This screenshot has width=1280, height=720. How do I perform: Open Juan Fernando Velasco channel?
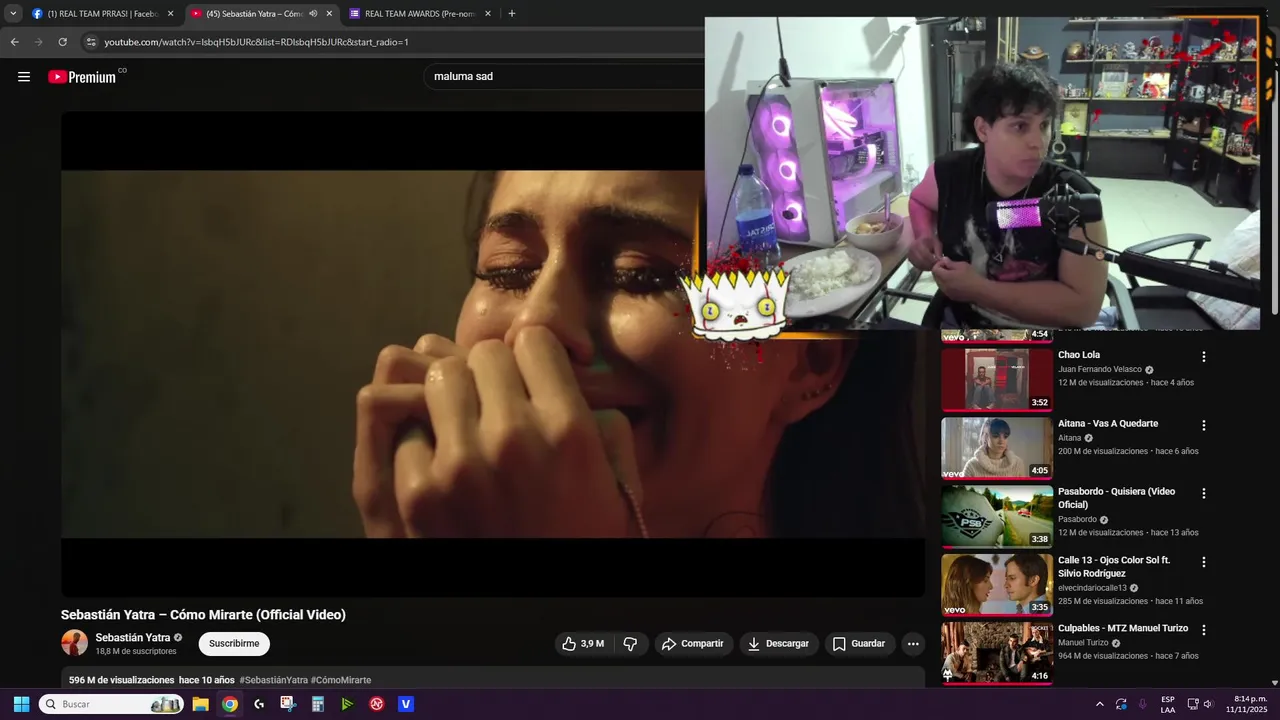pos(1100,369)
